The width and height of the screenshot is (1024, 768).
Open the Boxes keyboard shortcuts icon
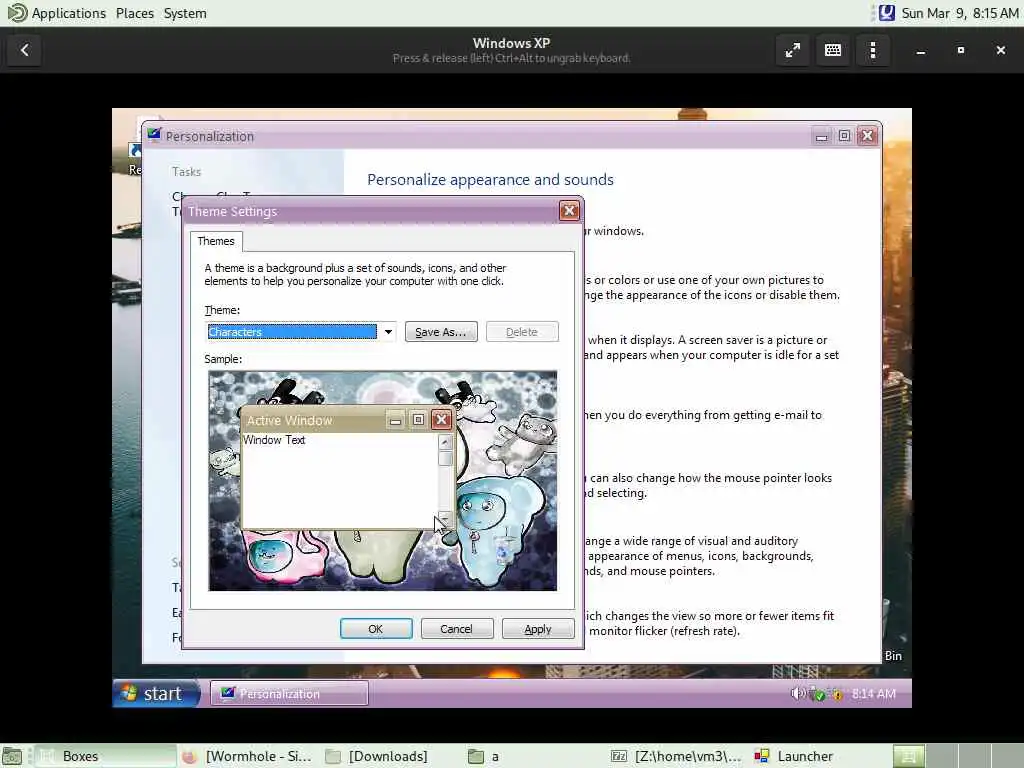point(833,50)
